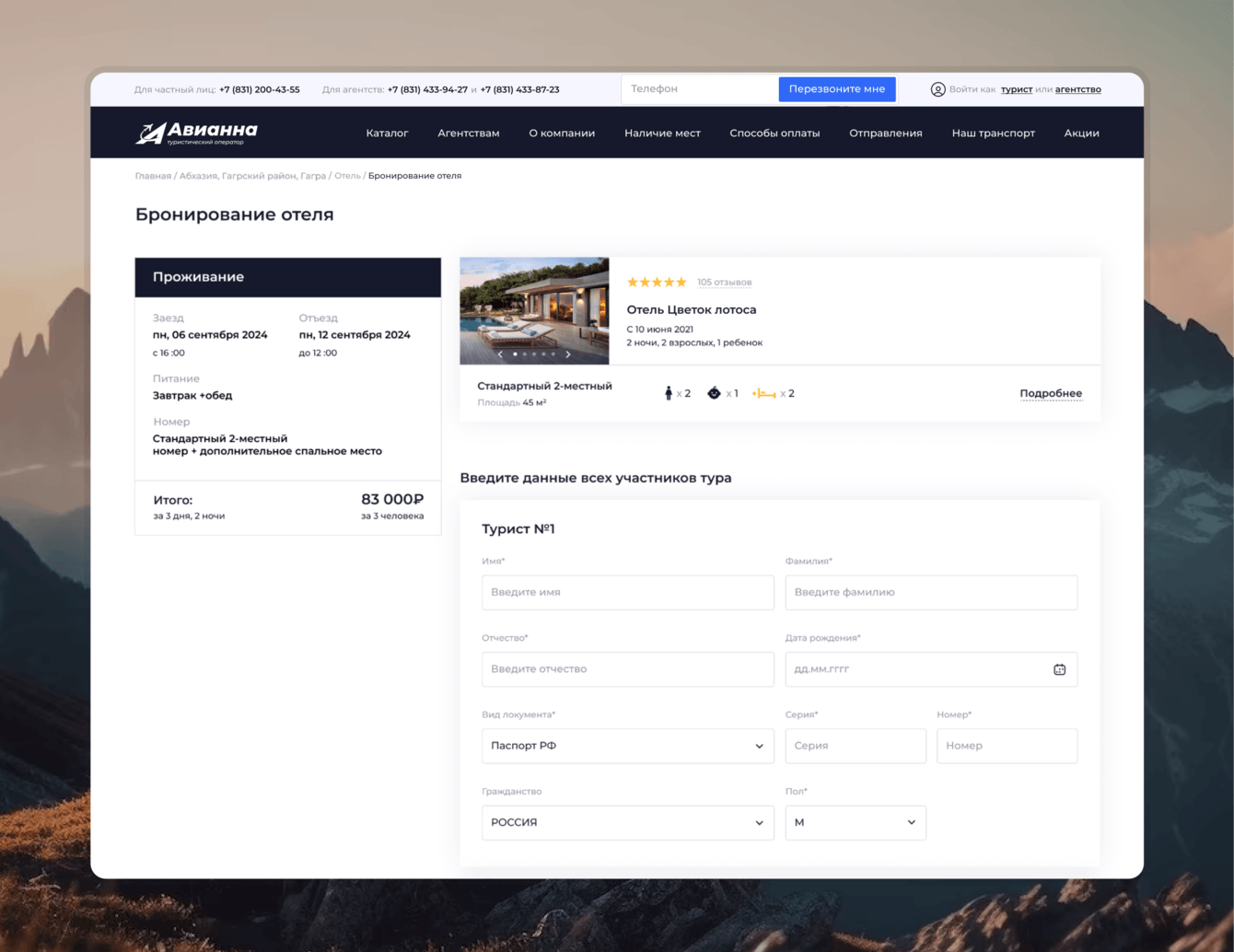Select the Акции menu item

pyautogui.click(x=1081, y=134)
